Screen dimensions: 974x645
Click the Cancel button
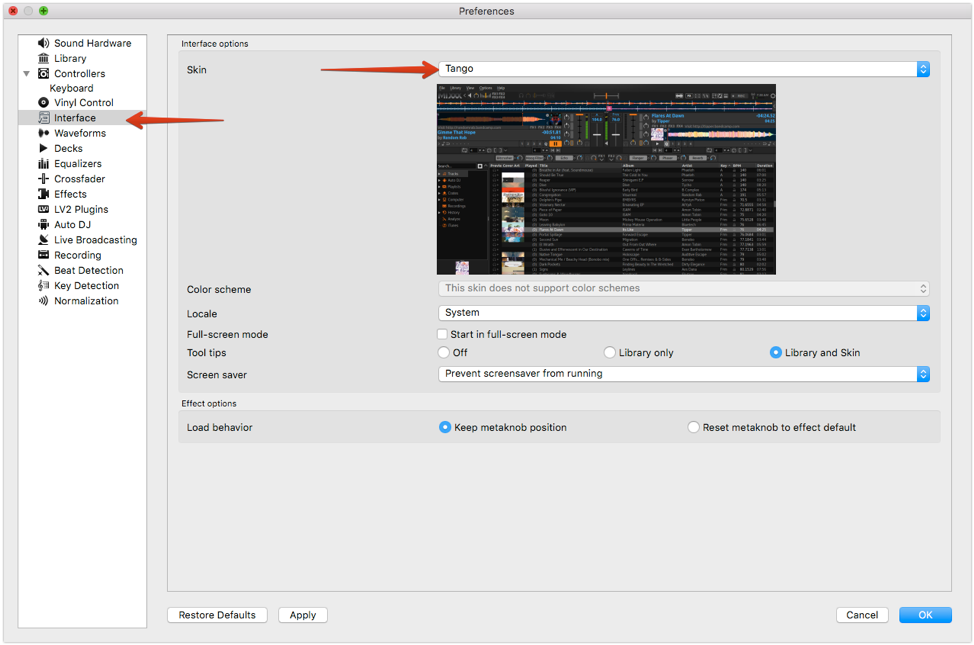(862, 615)
